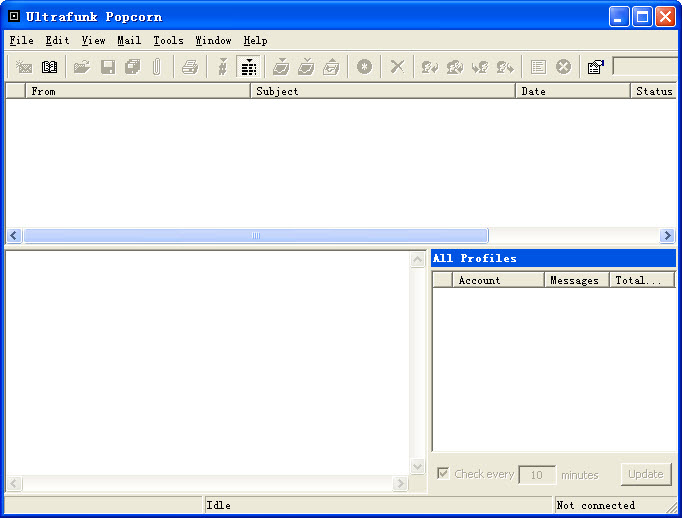Click the Popcorn icon in title bar
The image size is (682, 518).
(14, 16)
